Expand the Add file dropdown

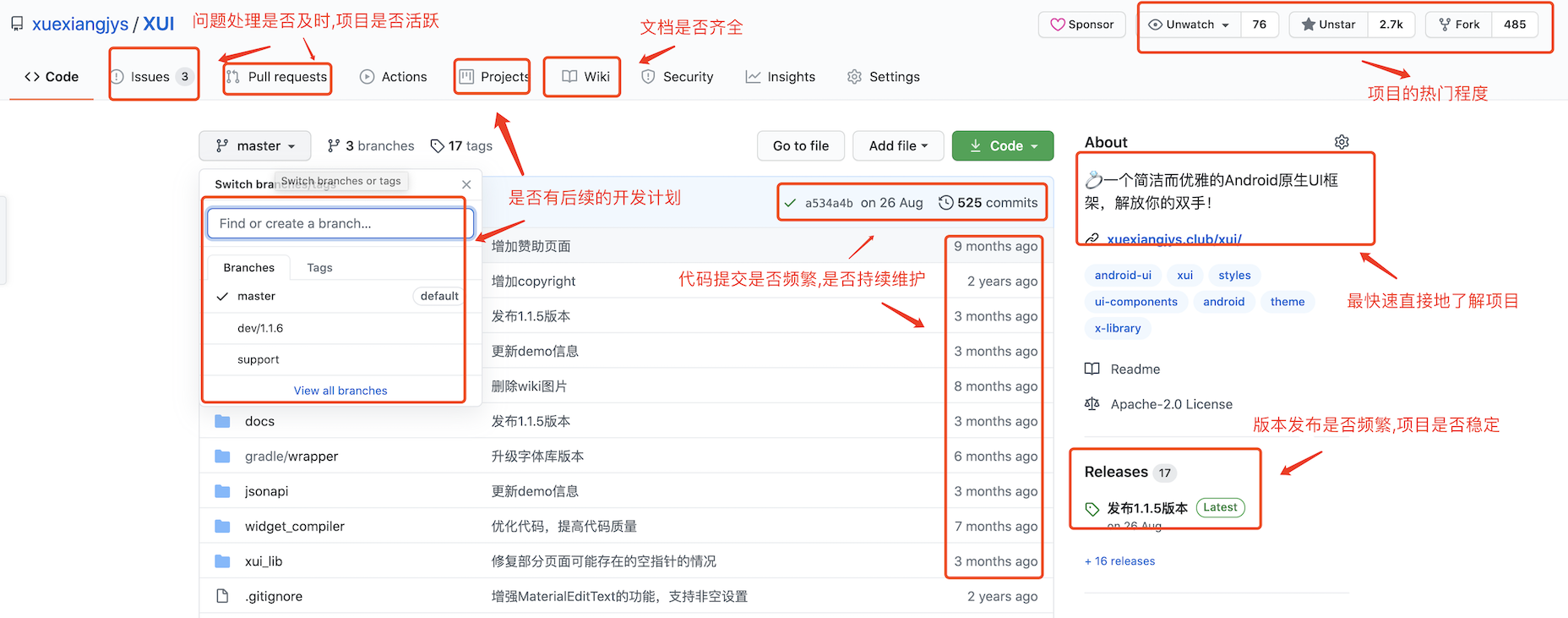click(899, 146)
